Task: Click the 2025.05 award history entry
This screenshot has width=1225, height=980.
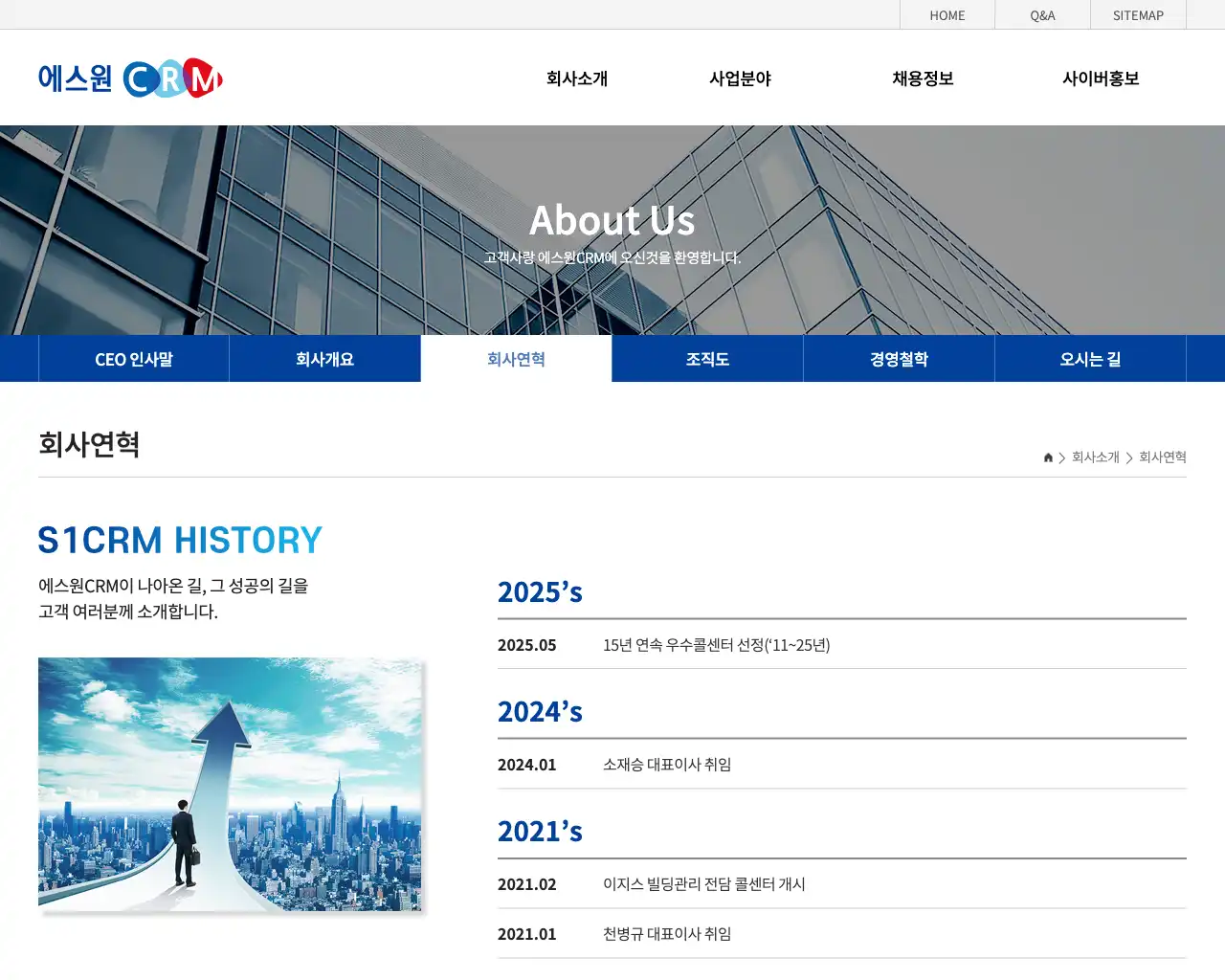Action: click(715, 645)
